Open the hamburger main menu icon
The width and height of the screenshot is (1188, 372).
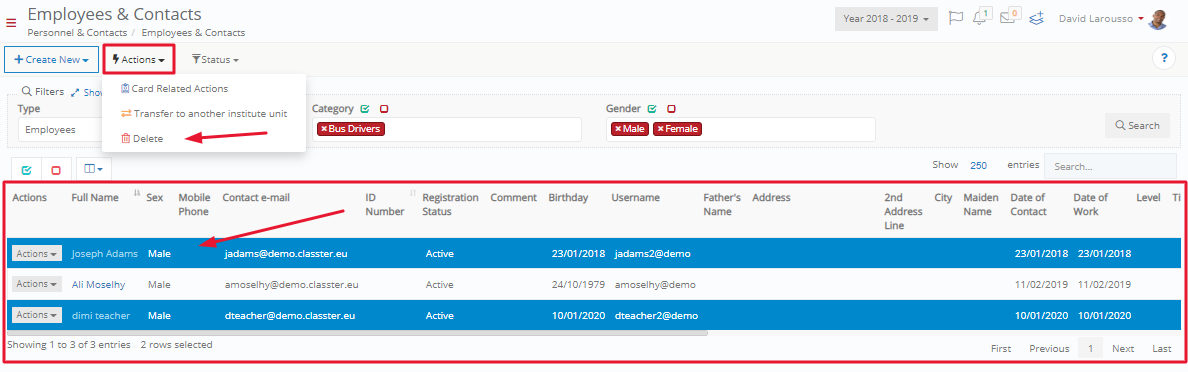[11, 22]
